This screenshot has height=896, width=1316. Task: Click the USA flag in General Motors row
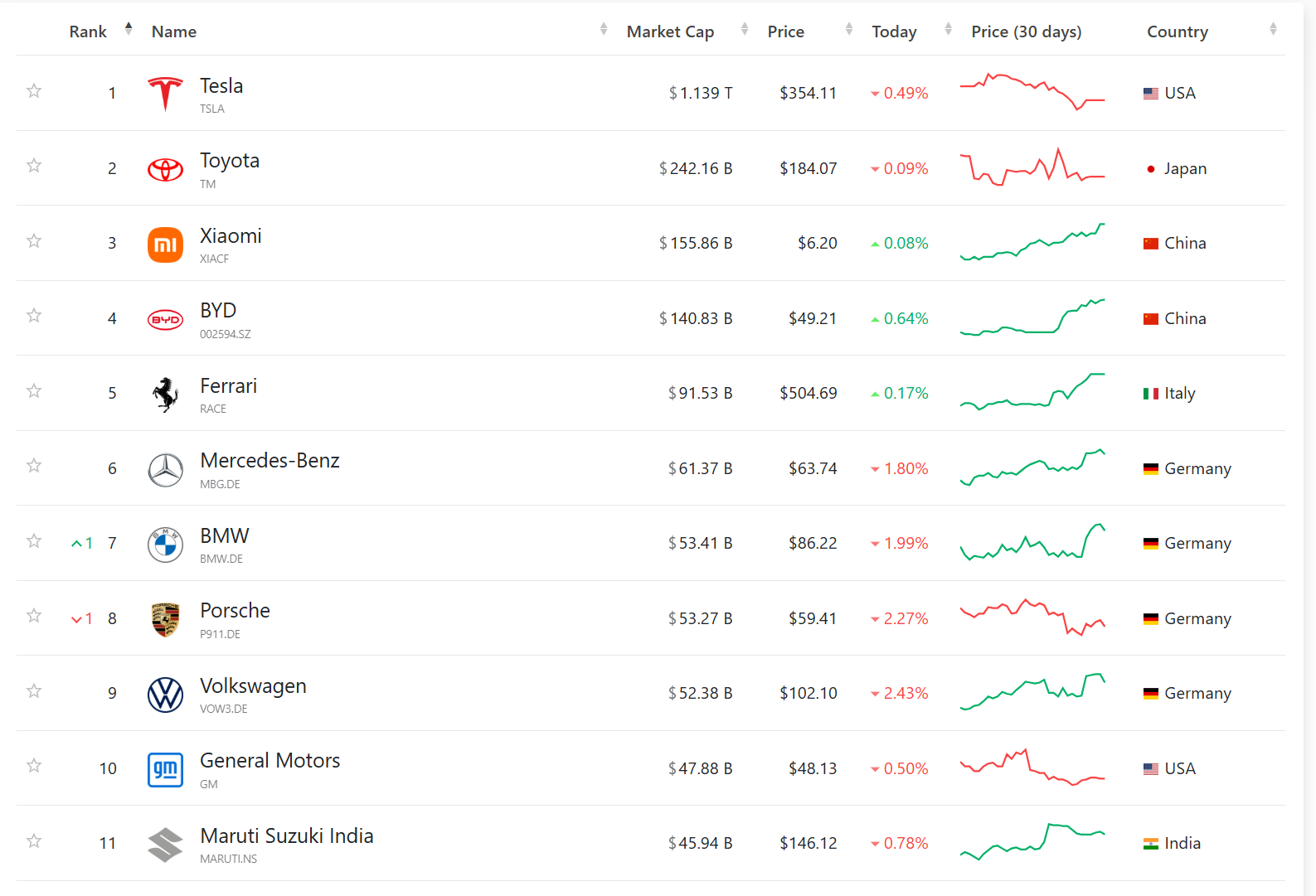pos(1151,769)
